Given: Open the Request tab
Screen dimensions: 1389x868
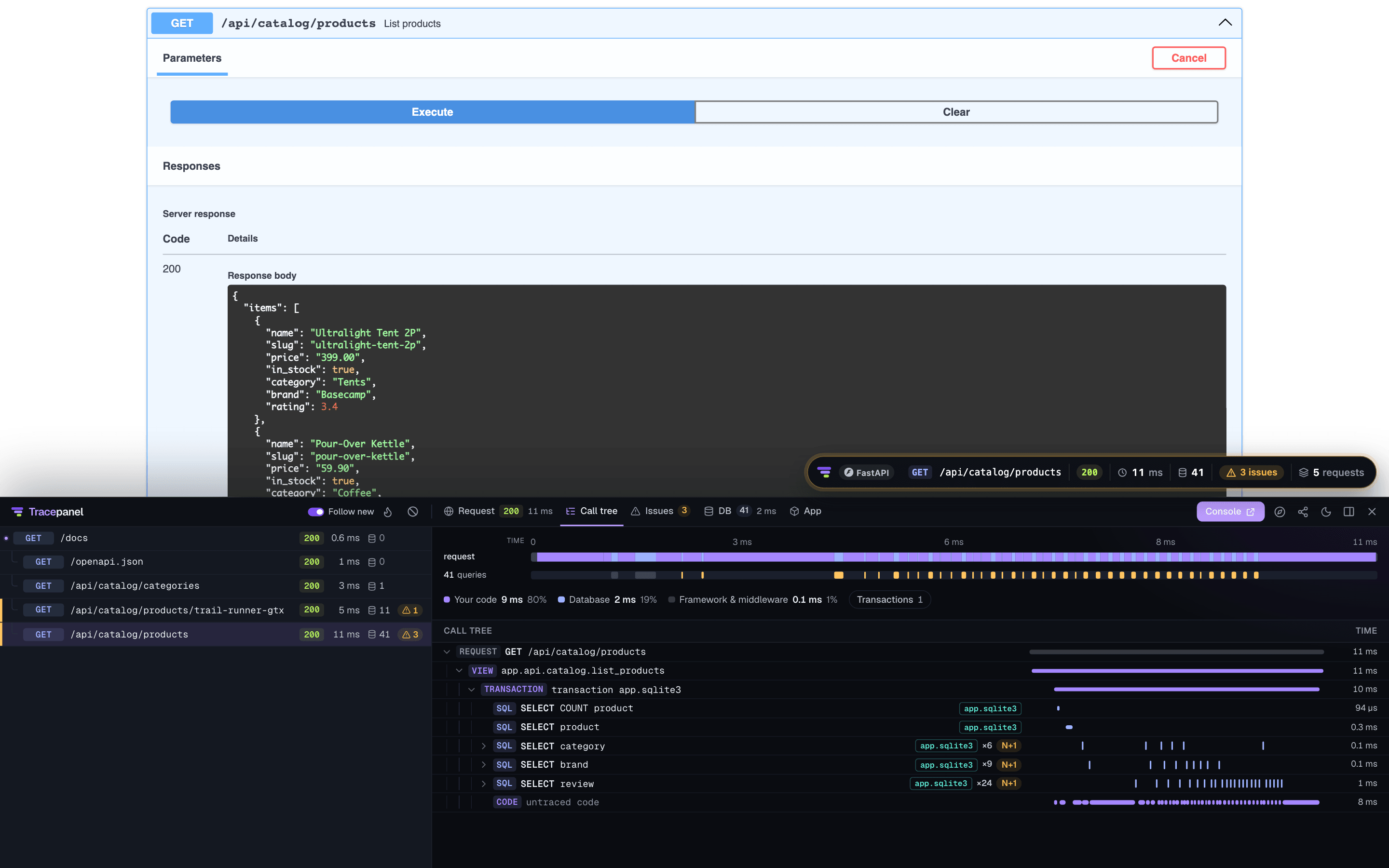Looking at the screenshot, I should [x=498, y=511].
